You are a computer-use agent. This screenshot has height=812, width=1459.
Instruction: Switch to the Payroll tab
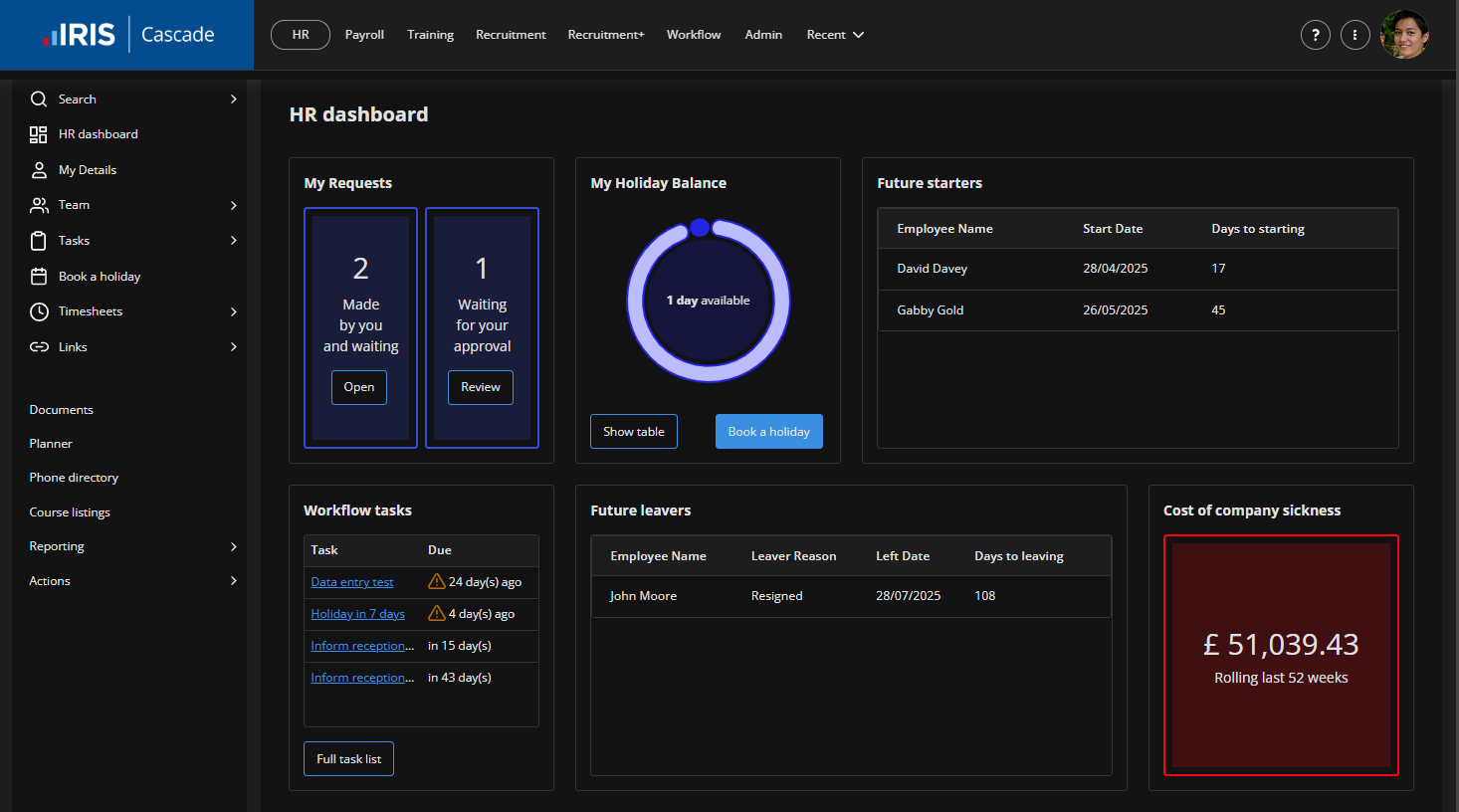(364, 35)
